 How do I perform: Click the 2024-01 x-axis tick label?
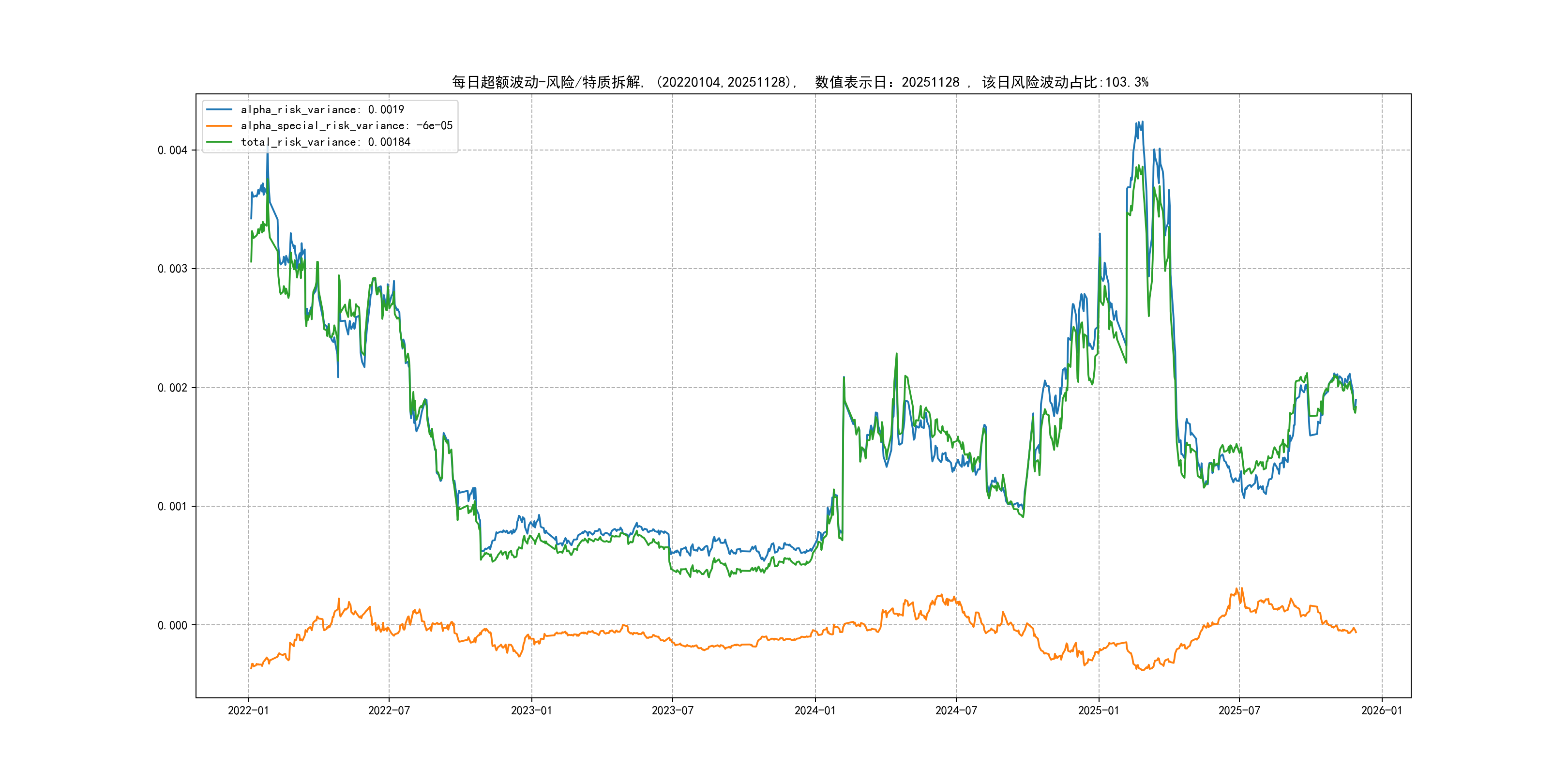click(x=815, y=710)
